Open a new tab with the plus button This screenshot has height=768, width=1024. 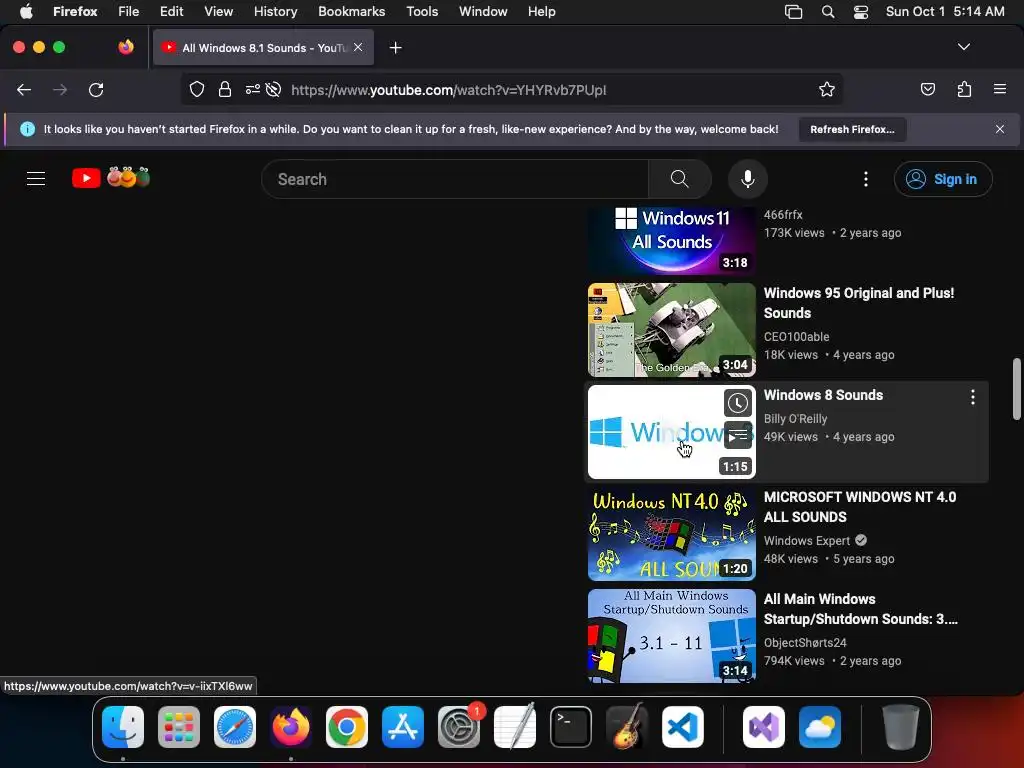[395, 48]
